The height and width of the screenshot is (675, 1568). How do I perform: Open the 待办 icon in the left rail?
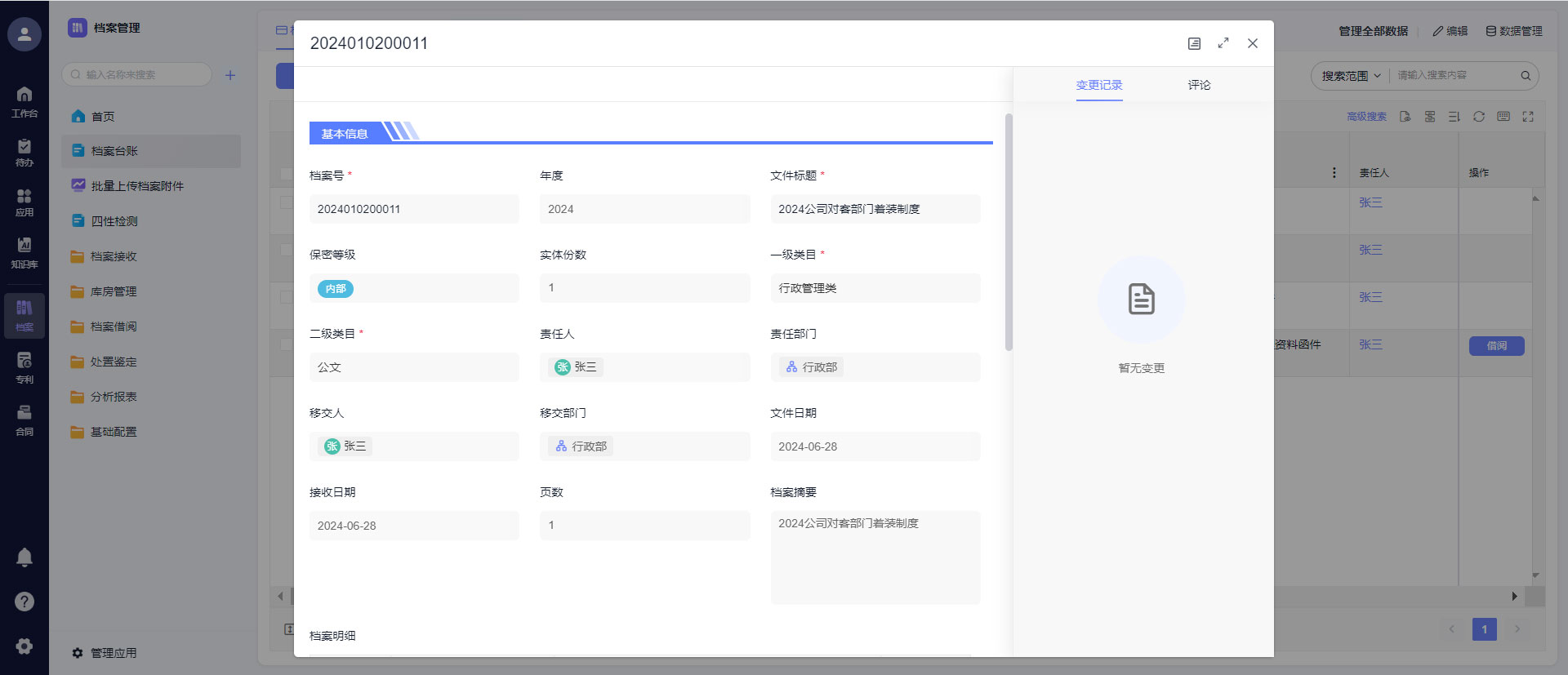[24, 152]
